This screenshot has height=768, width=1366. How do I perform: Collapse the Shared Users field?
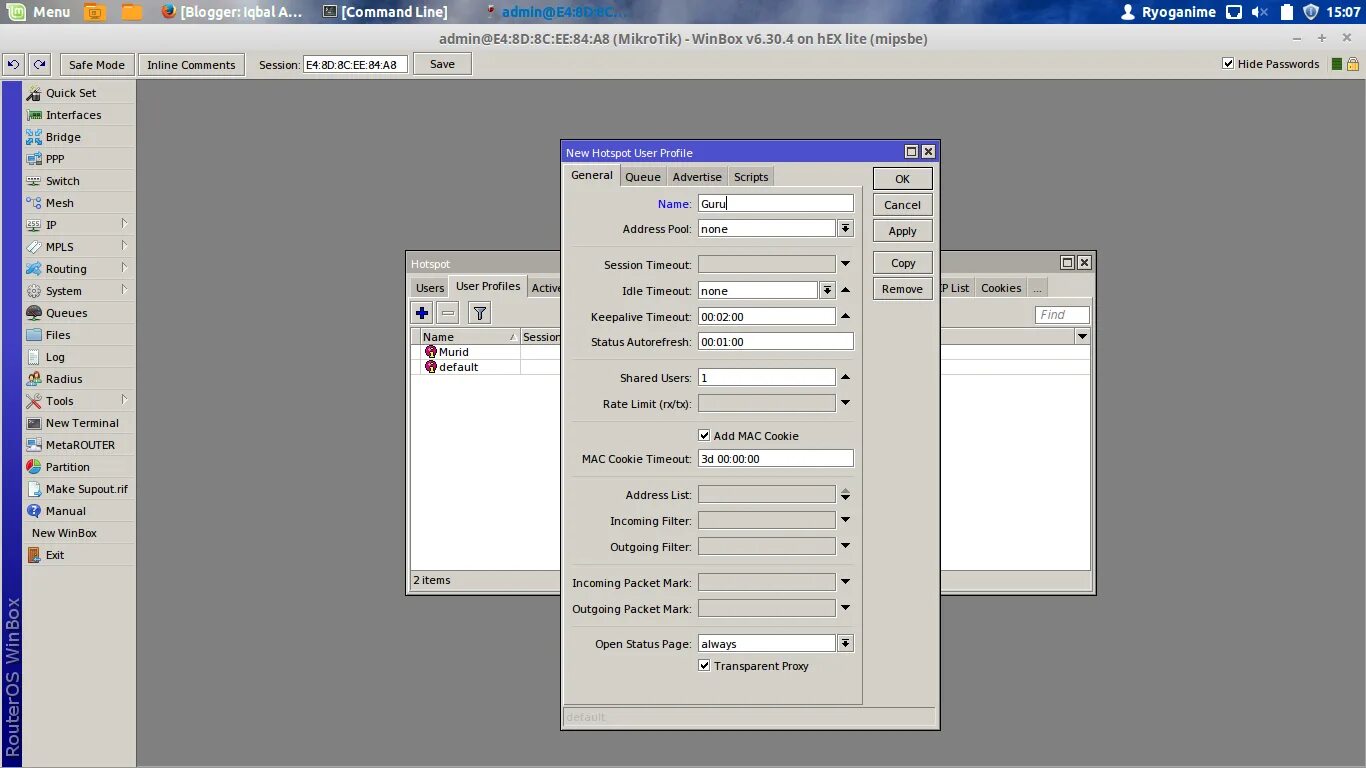click(845, 378)
